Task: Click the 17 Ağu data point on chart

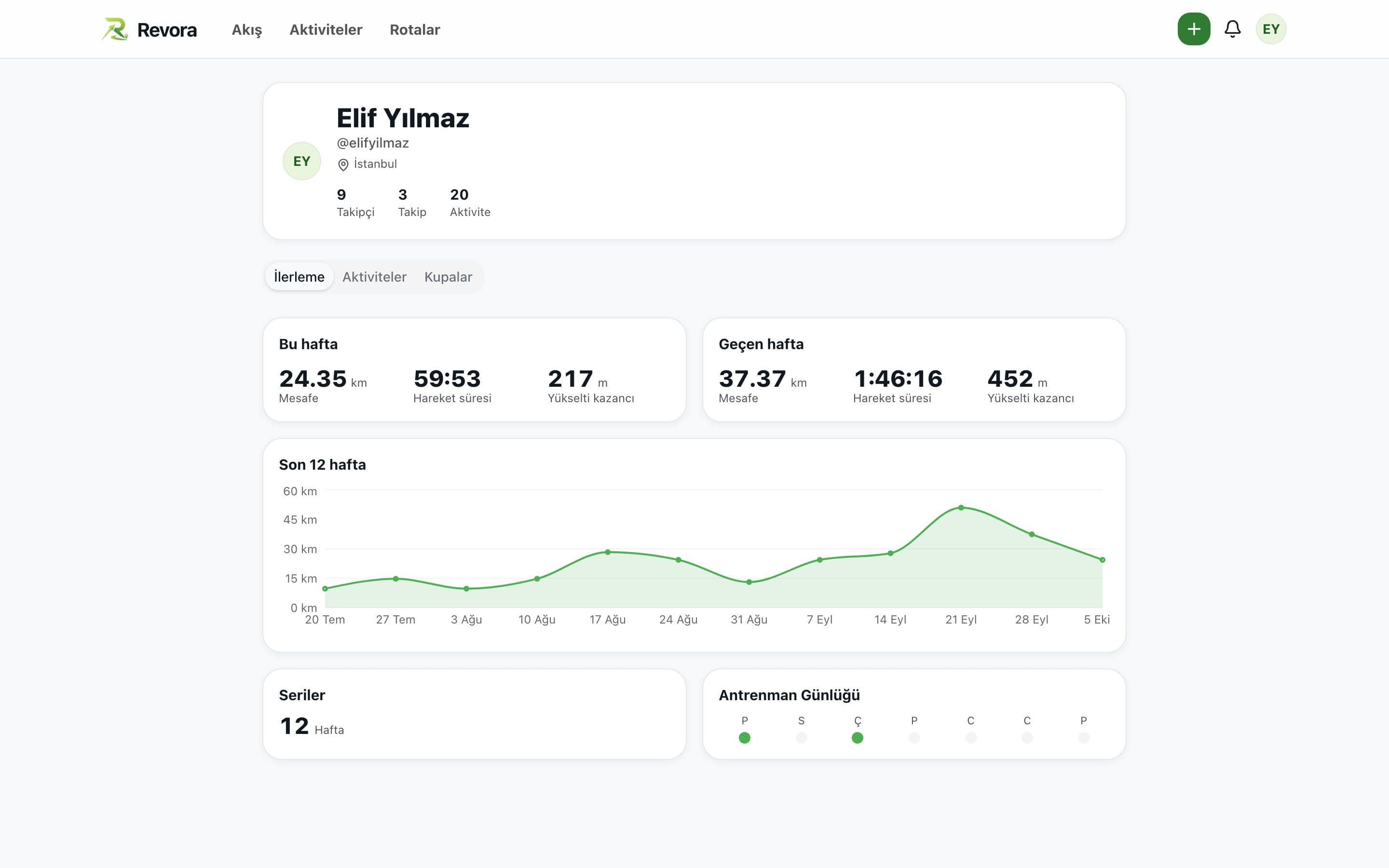Action: (607, 552)
